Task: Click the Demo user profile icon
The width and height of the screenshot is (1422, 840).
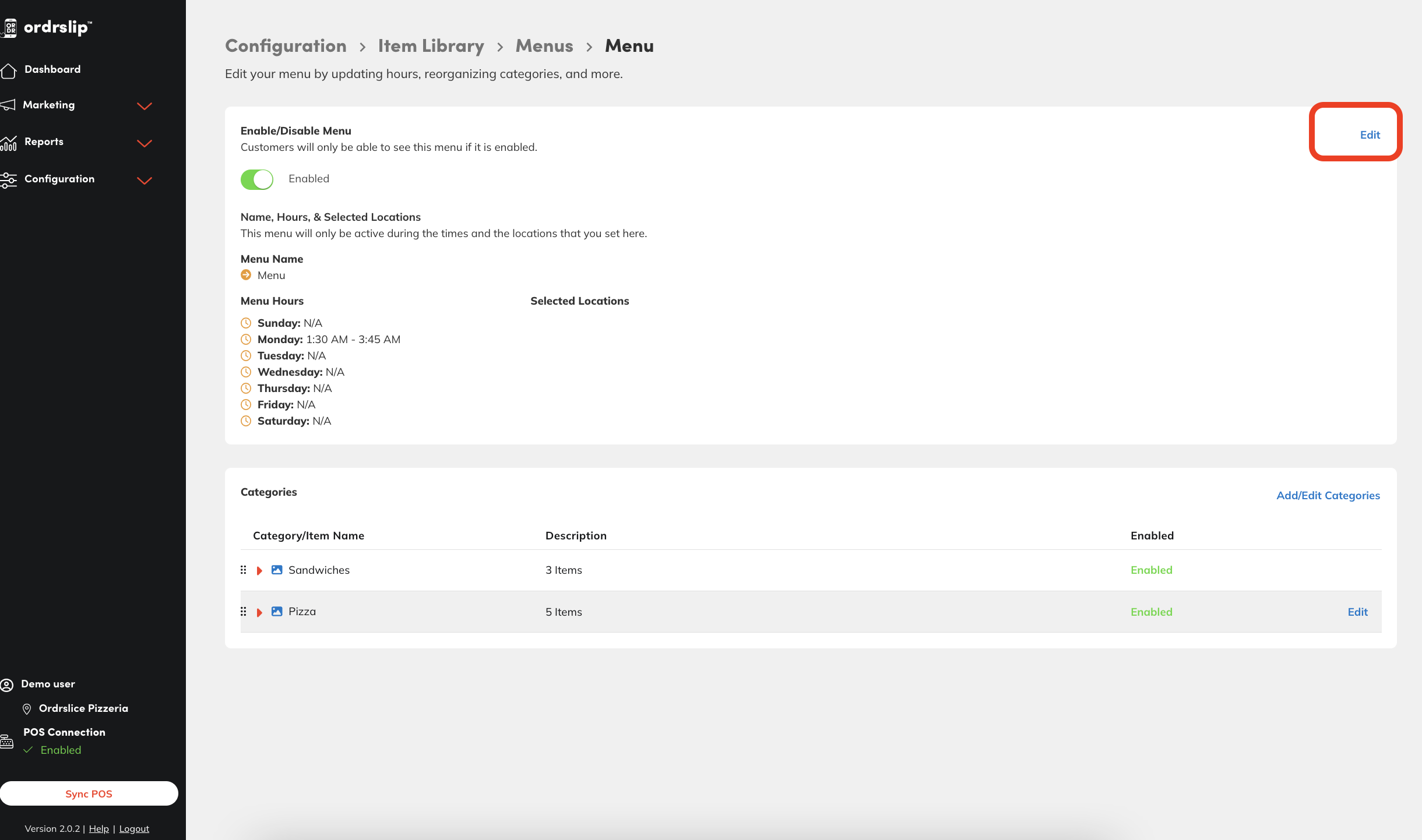Action: [x=7, y=684]
